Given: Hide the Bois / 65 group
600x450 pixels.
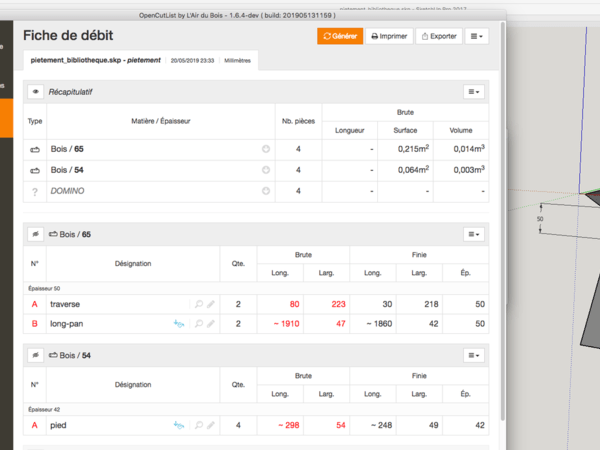Looking at the screenshot, I should click(36, 234).
